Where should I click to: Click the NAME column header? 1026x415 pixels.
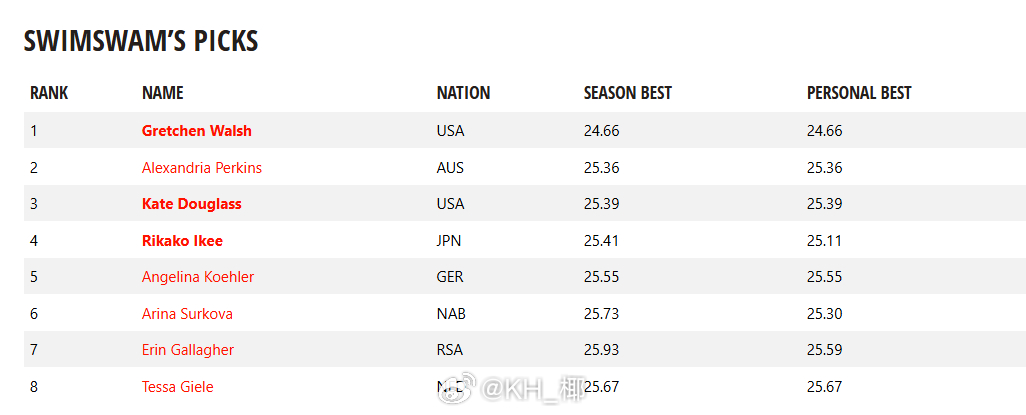tap(162, 93)
